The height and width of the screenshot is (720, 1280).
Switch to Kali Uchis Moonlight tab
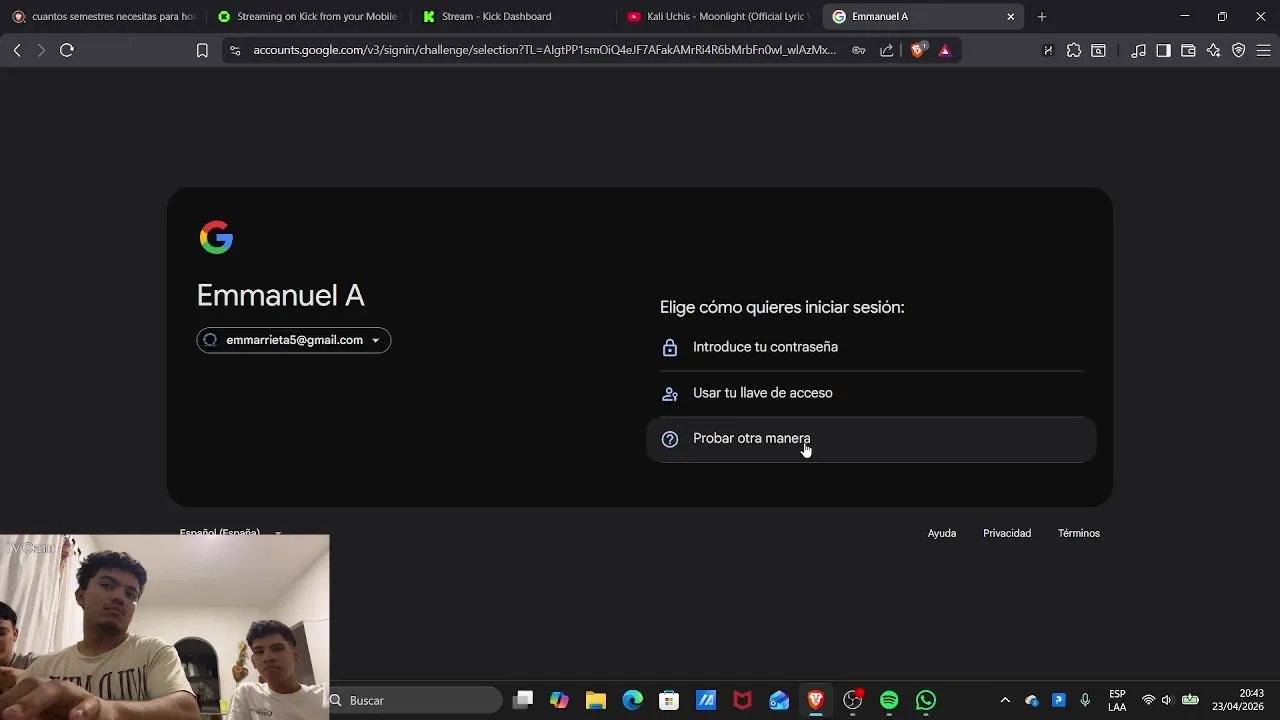click(718, 16)
